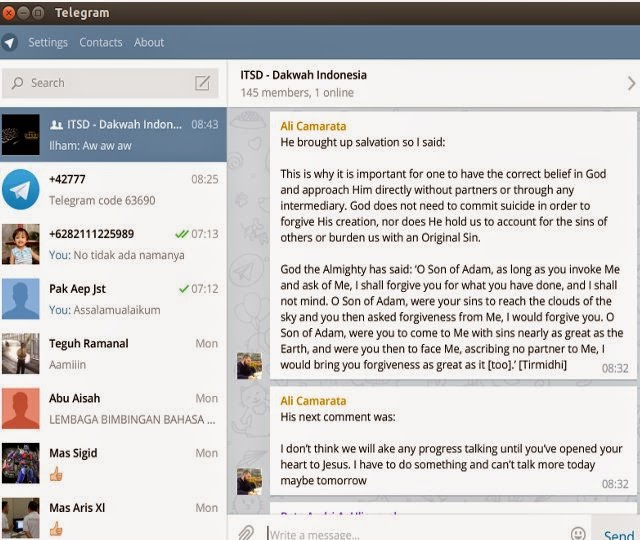Expand group info with right chevron
This screenshot has height=540, width=640.
tap(631, 83)
